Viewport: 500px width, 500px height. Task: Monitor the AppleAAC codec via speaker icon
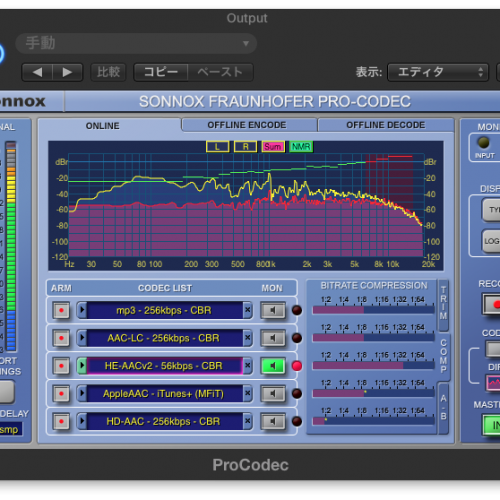[273, 394]
